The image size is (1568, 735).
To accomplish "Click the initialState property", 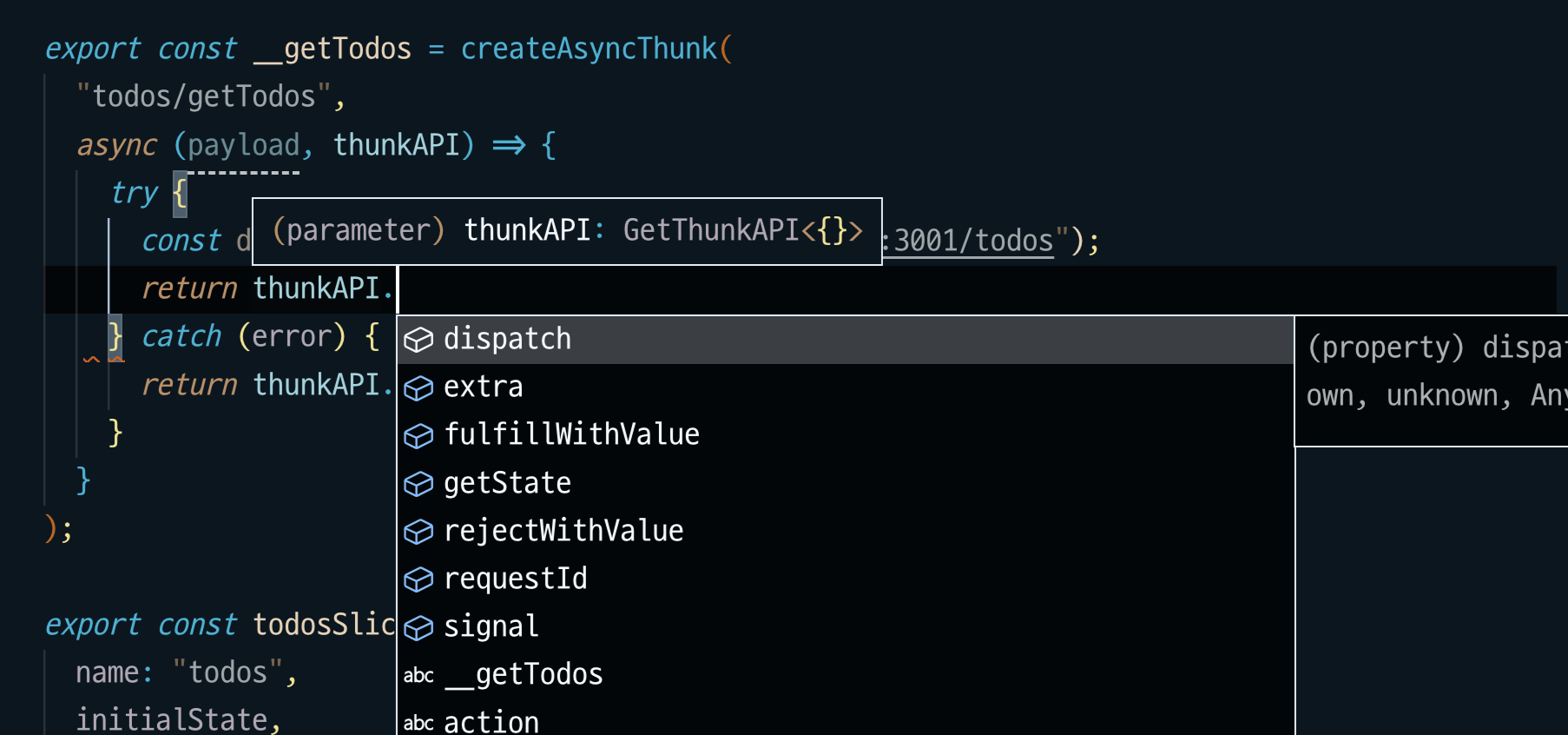I will [172, 720].
